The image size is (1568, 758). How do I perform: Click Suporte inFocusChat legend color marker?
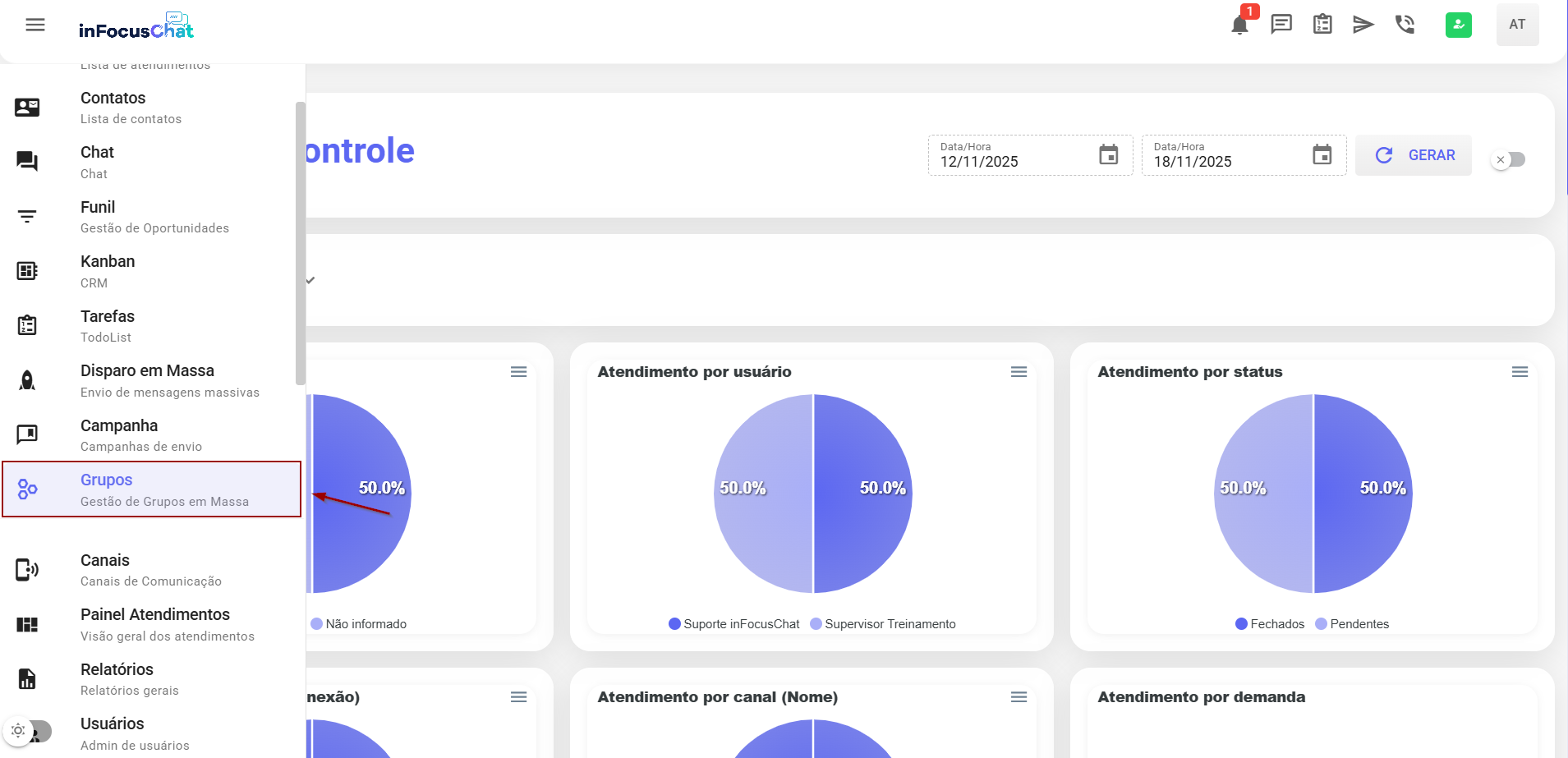675,624
